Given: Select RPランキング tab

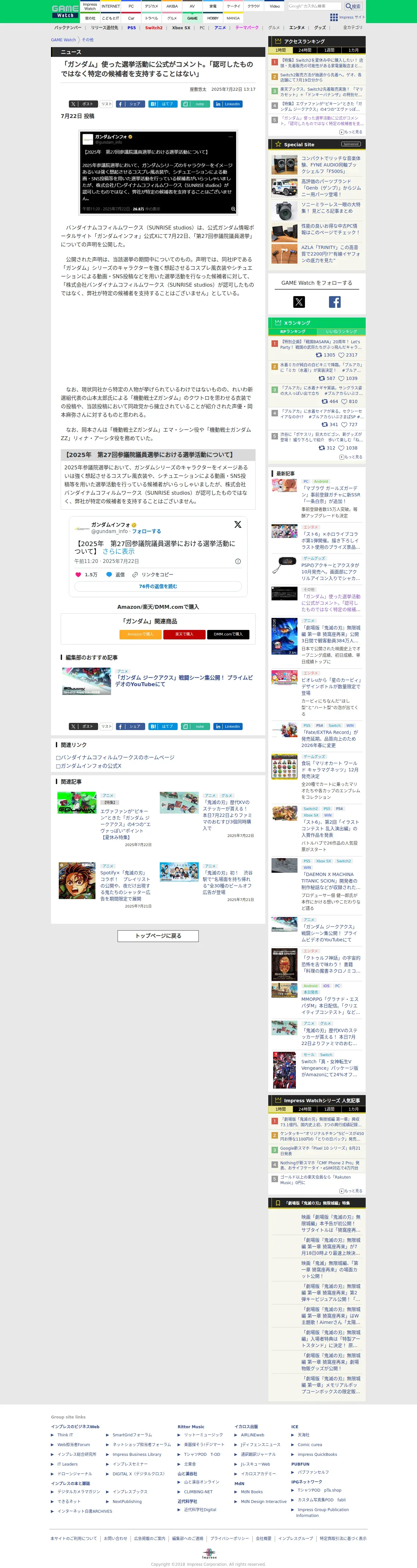Looking at the screenshot, I should pyautogui.click(x=292, y=332).
